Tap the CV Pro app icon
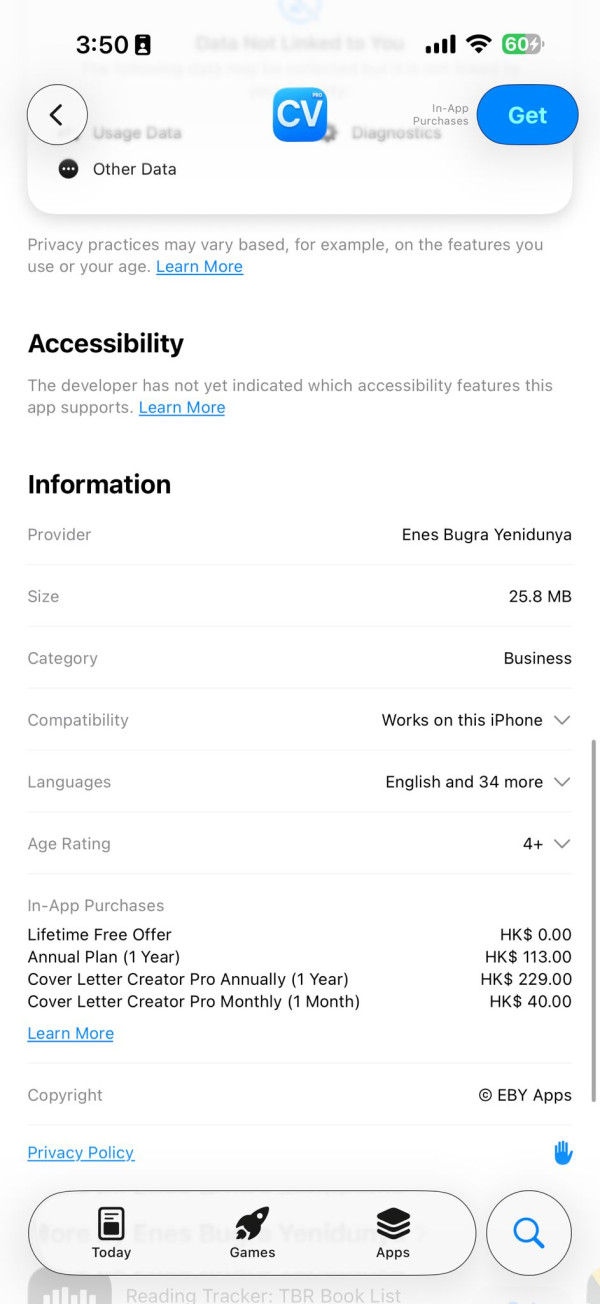The image size is (600, 1304). point(301,114)
